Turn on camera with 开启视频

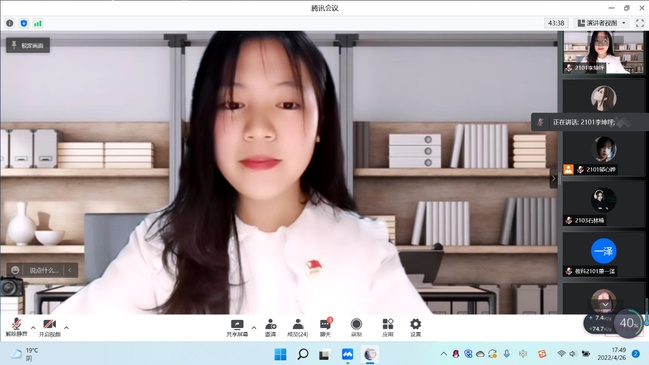[50, 328]
